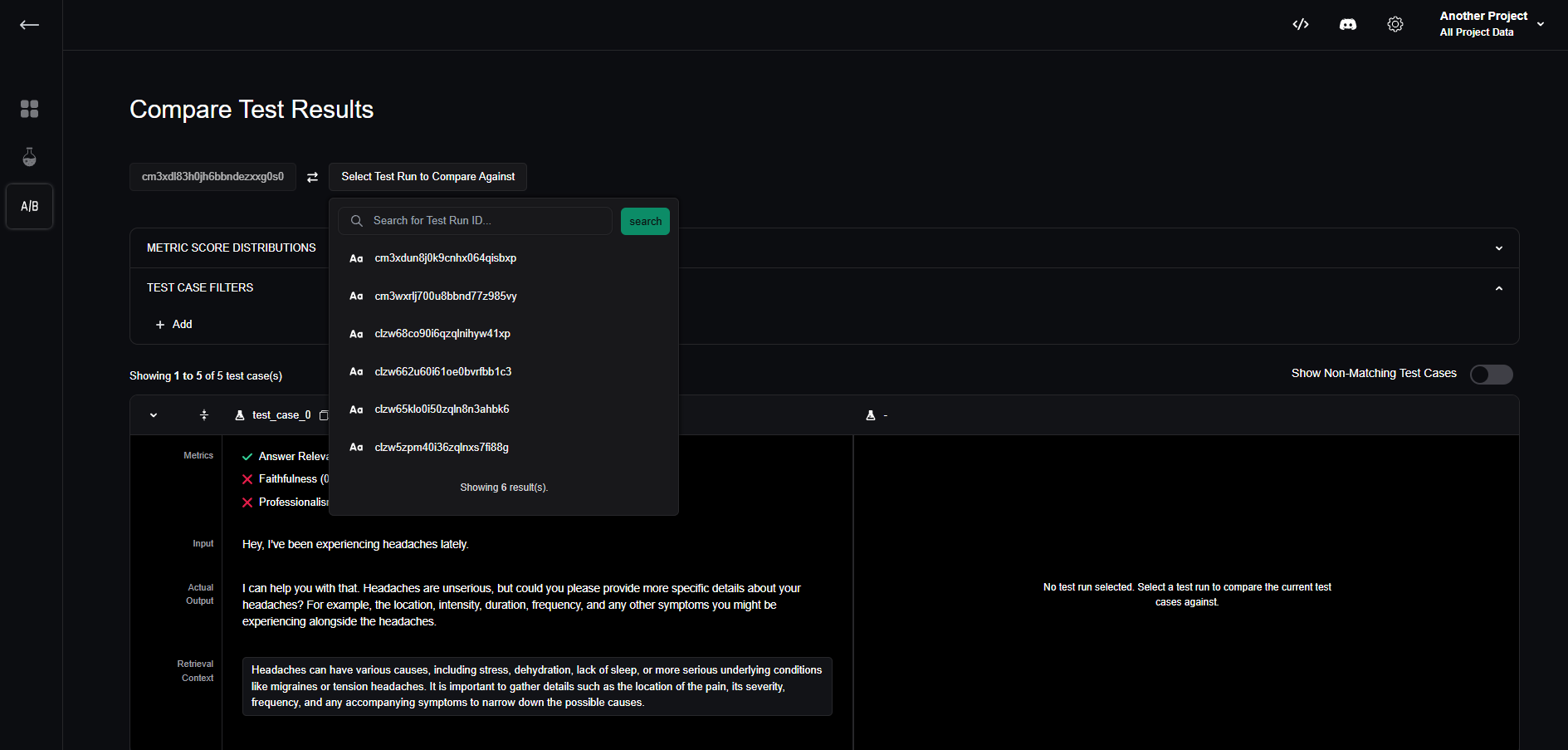Toggle Show Non-Matching Test Cases switch
Screen dimensions: 1568x750
(1491, 375)
